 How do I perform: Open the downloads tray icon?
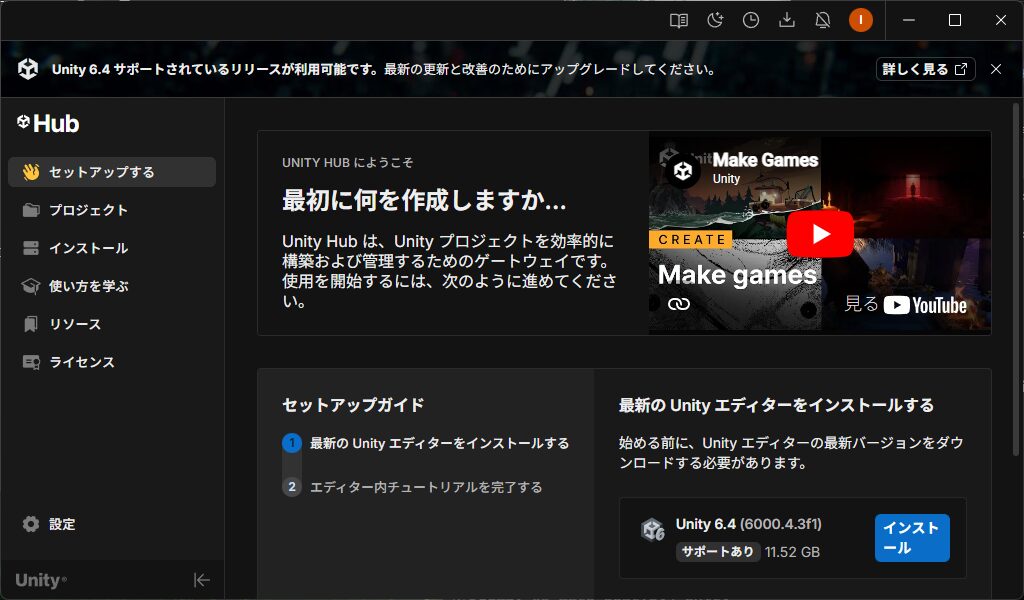point(787,20)
